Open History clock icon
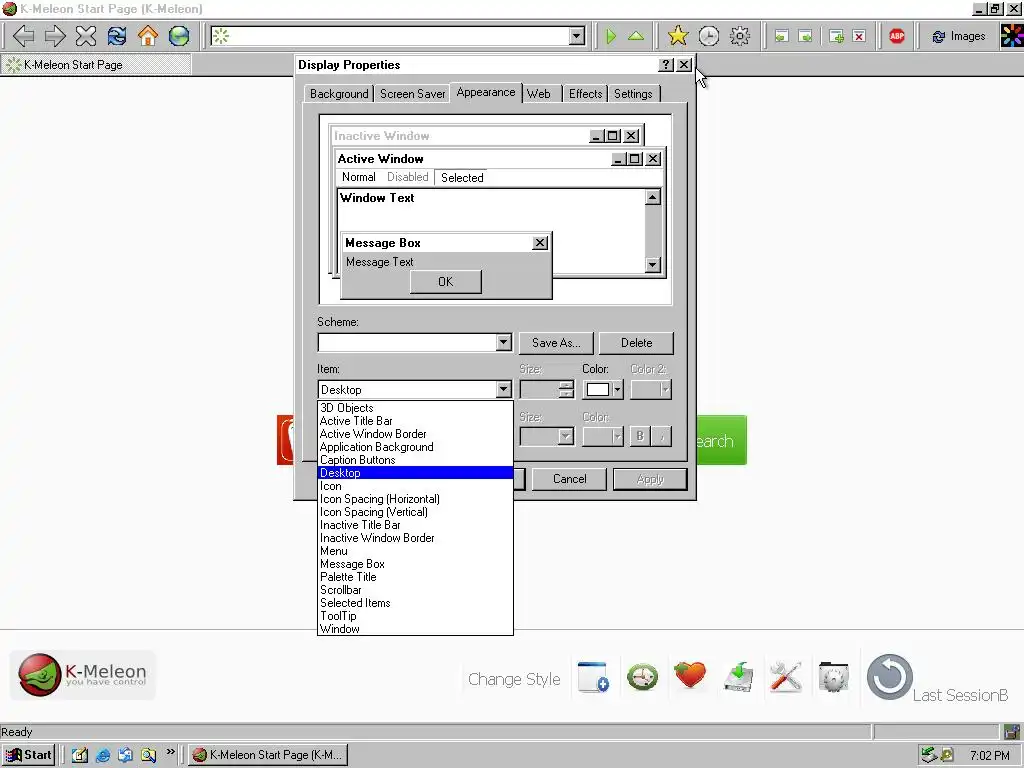The height and width of the screenshot is (768, 1024). 709,36
